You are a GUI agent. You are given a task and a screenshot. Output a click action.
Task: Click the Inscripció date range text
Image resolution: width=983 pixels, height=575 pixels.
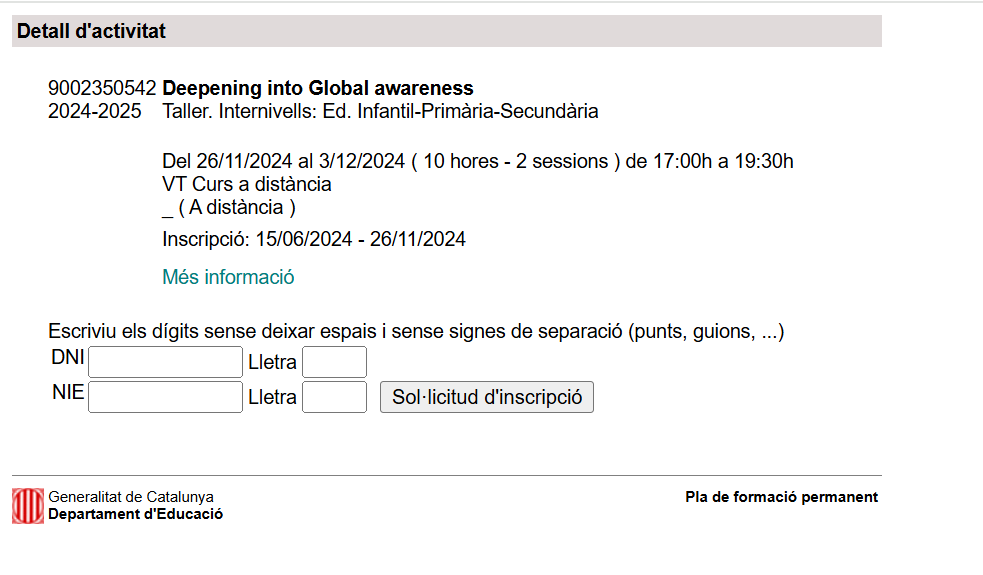tap(313, 239)
